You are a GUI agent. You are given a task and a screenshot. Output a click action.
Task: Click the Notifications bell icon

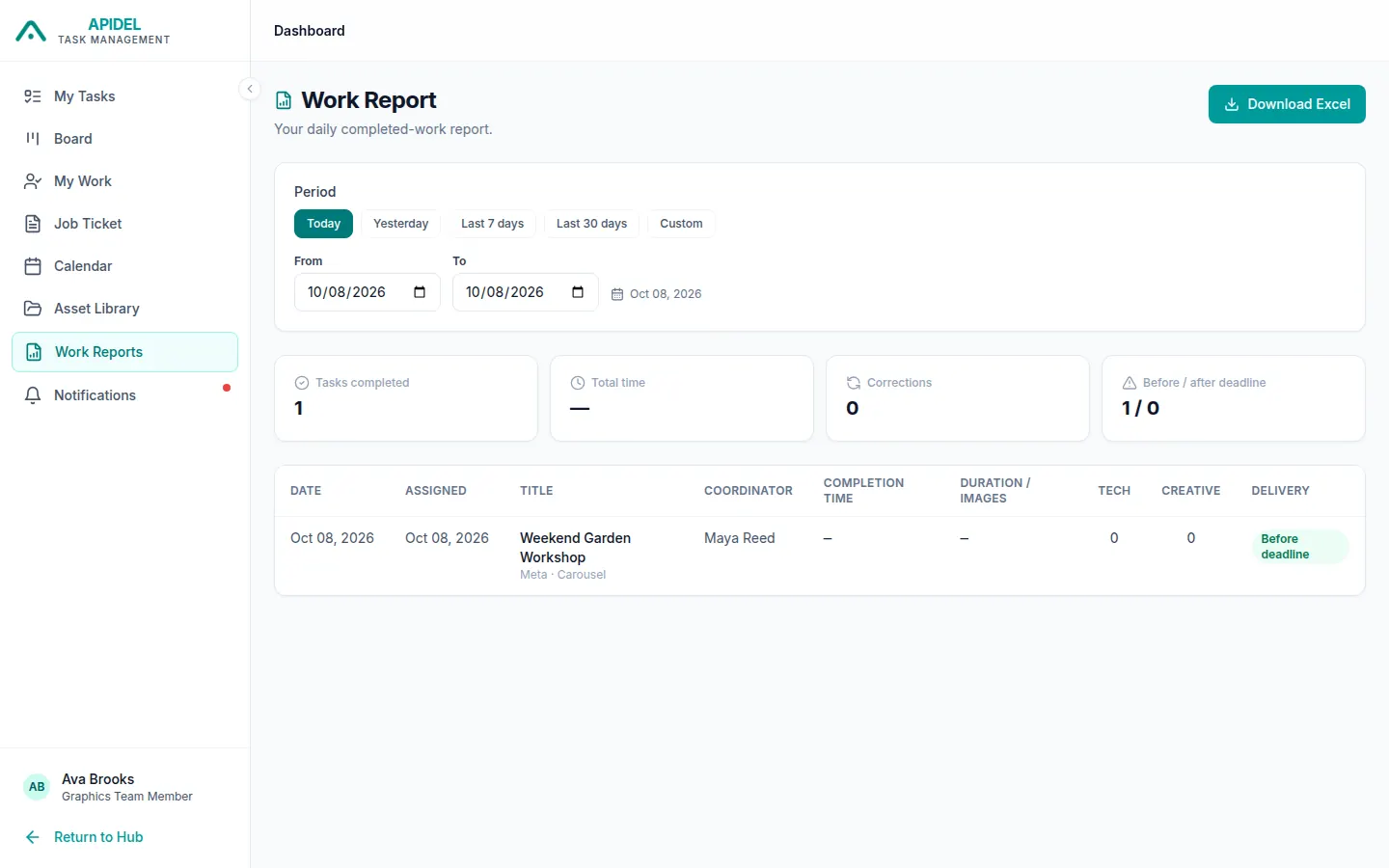[33, 395]
